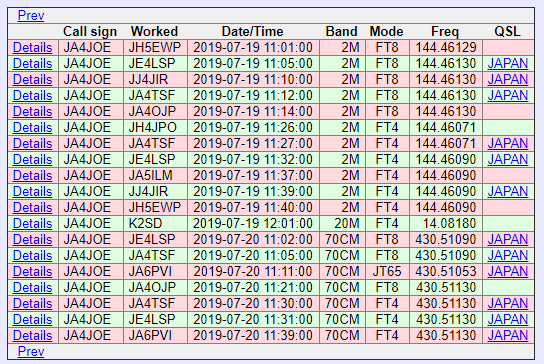This screenshot has width=544, height=364.
Task: Open Details for JA6PVI on 2019-07-20 11:39:00
Action: click(32, 335)
